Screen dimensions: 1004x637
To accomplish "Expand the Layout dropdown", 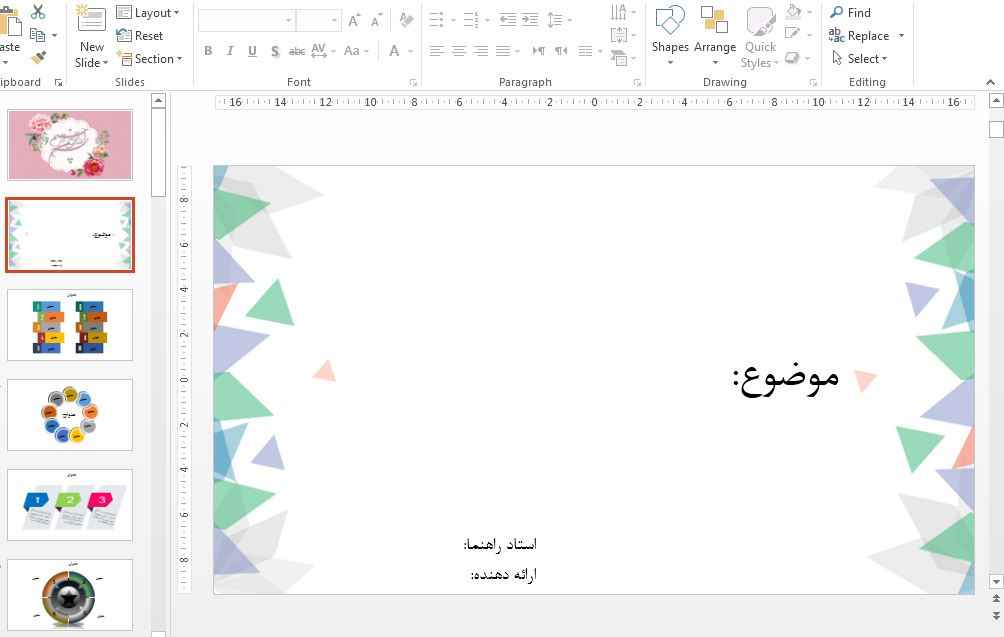I will coord(148,13).
